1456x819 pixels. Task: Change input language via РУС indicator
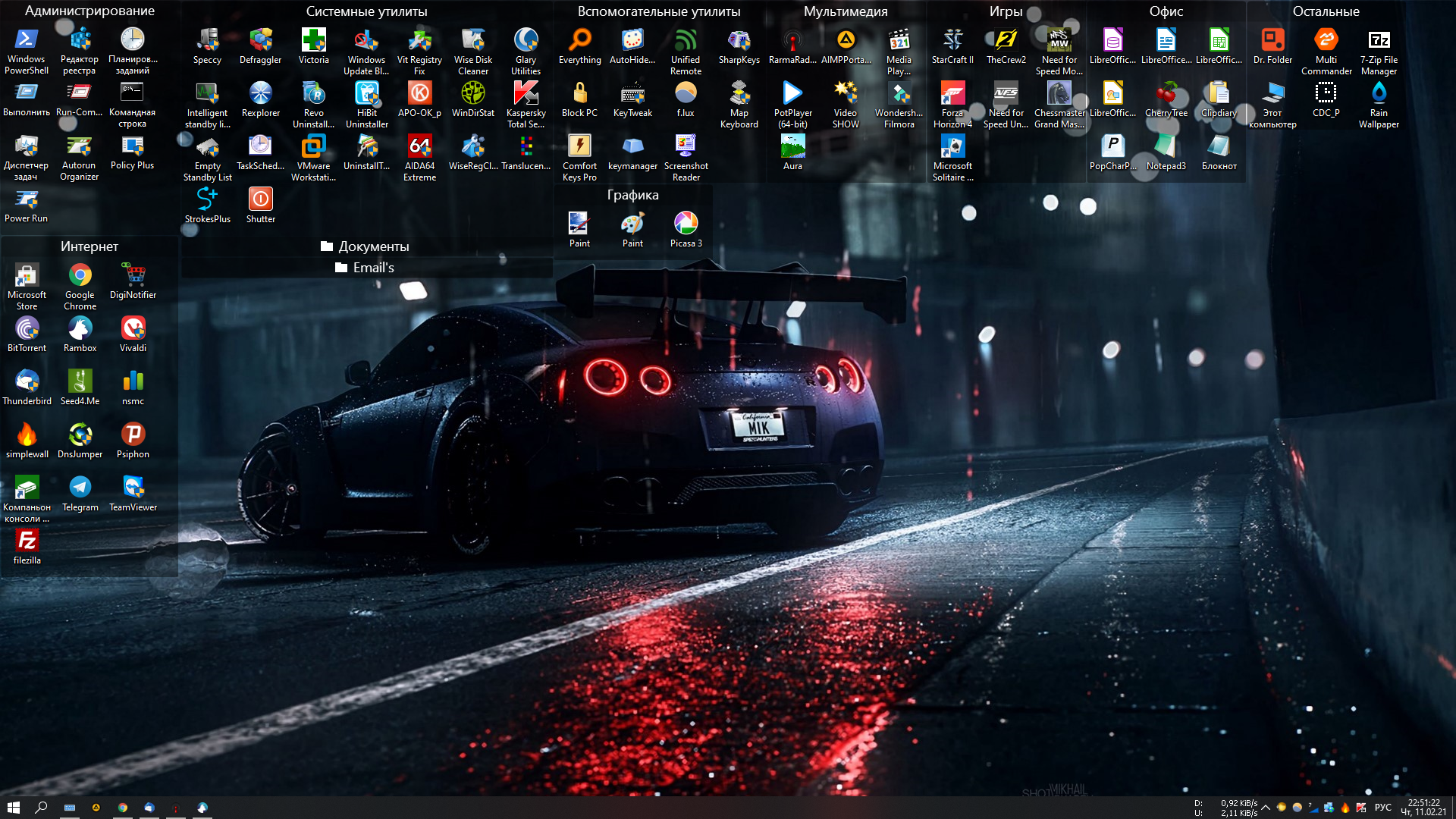point(1383,808)
